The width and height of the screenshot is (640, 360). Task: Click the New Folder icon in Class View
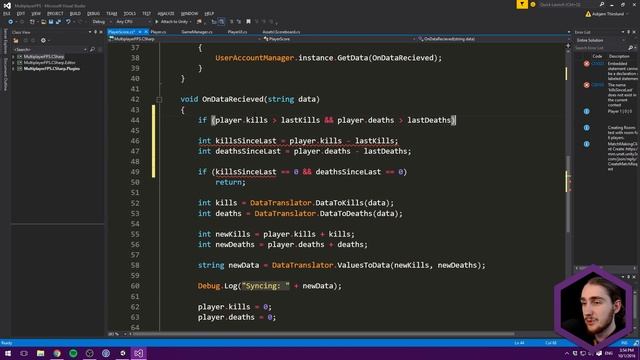point(16,40)
